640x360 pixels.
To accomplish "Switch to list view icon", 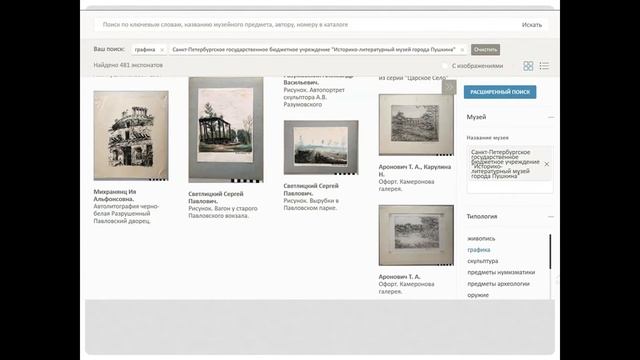I will [544, 66].
